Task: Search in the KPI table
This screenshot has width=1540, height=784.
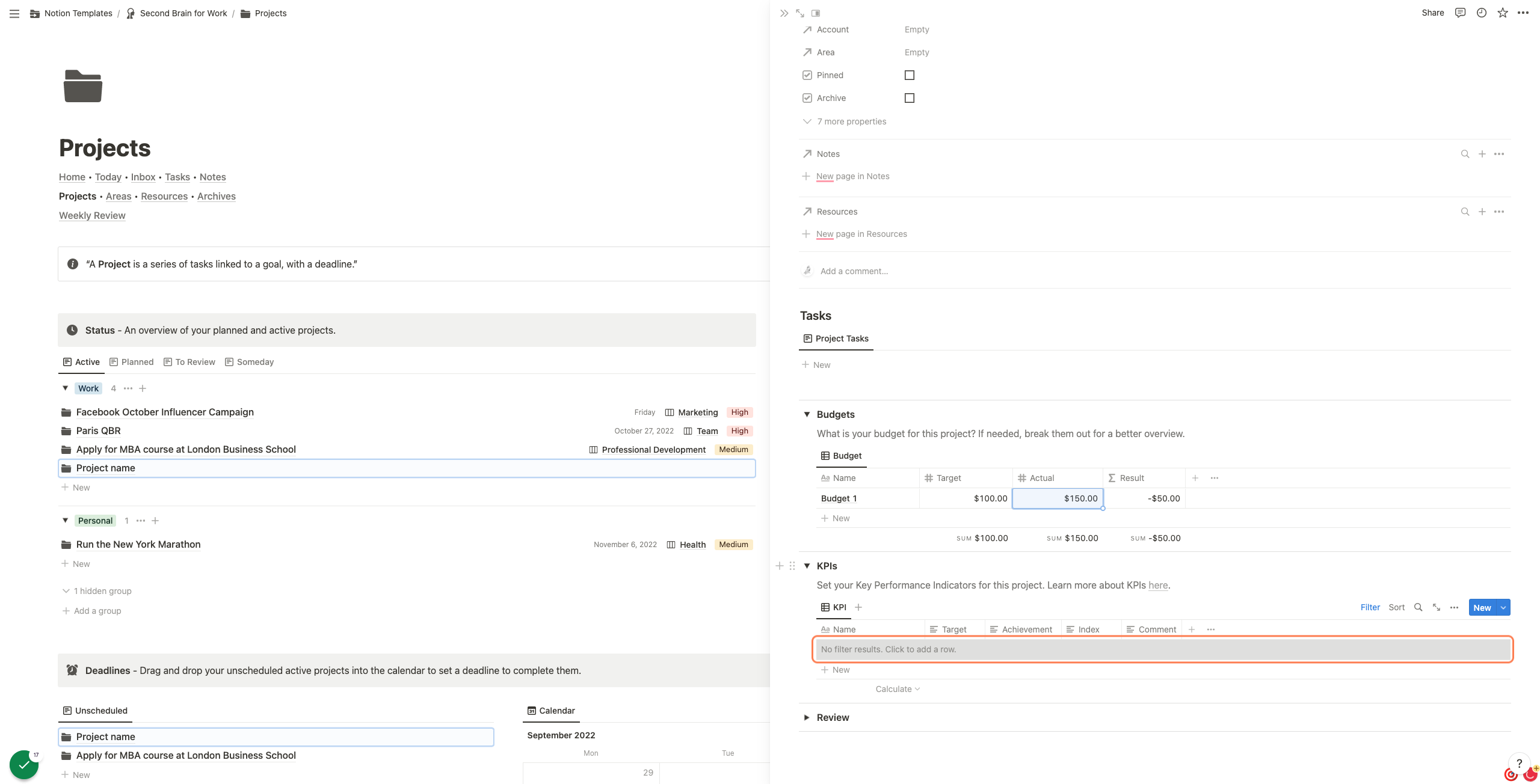Action: click(x=1418, y=607)
